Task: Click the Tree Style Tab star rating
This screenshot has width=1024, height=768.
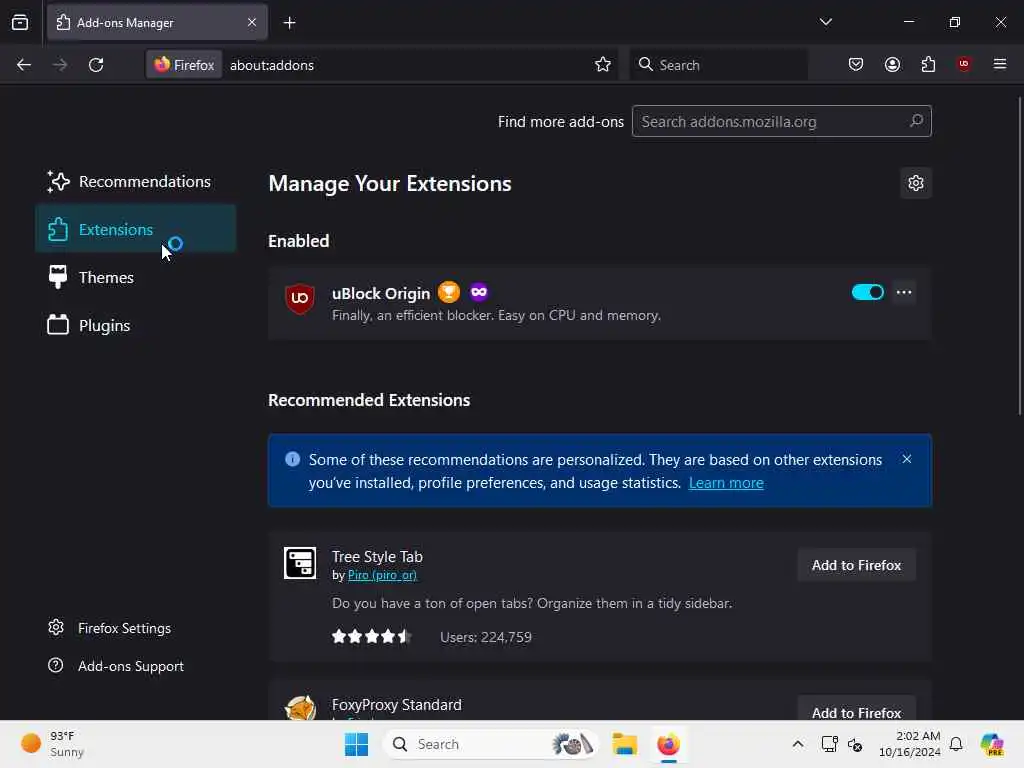Action: [x=371, y=637]
